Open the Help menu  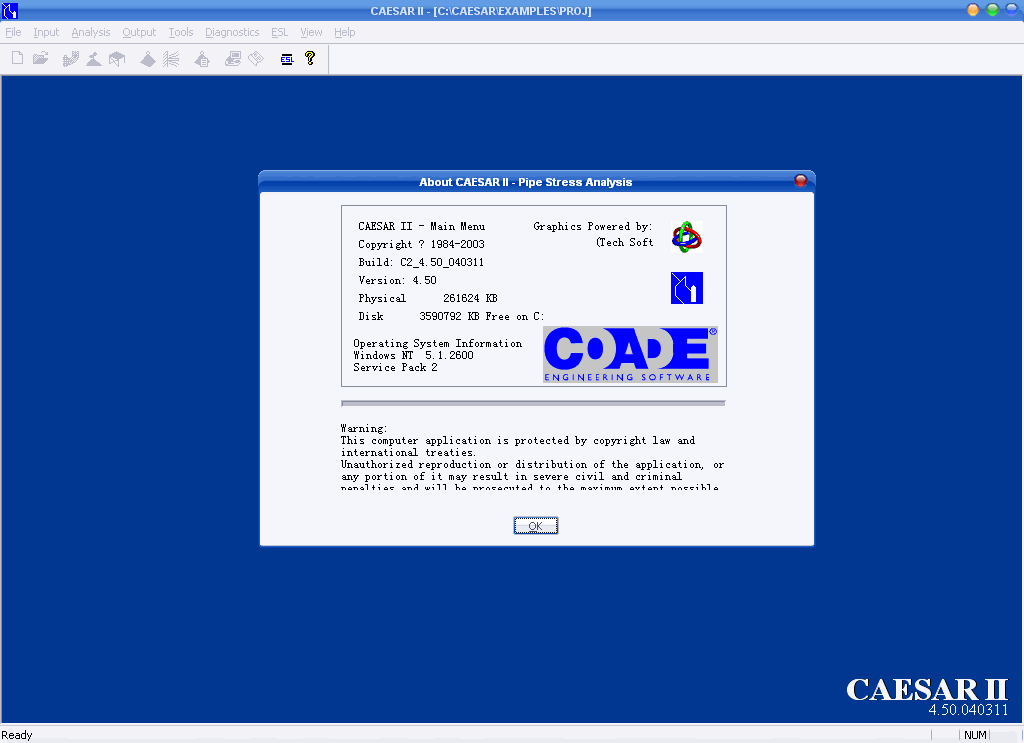pyautogui.click(x=344, y=32)
